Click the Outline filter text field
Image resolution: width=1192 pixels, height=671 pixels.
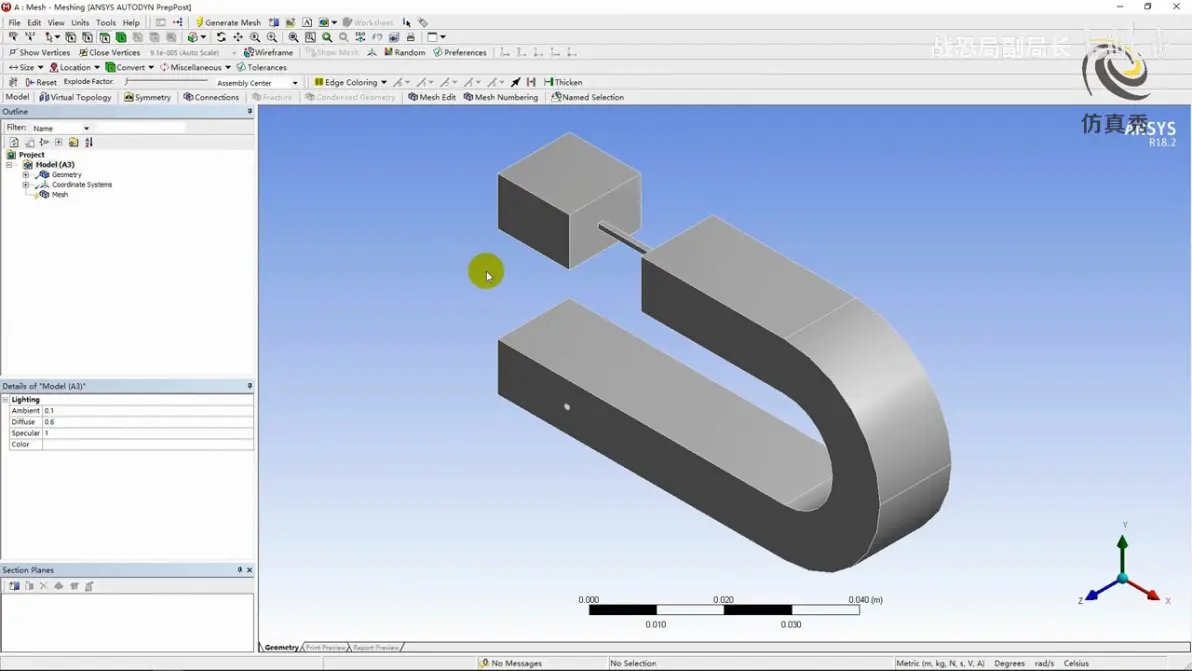(141, 128)
